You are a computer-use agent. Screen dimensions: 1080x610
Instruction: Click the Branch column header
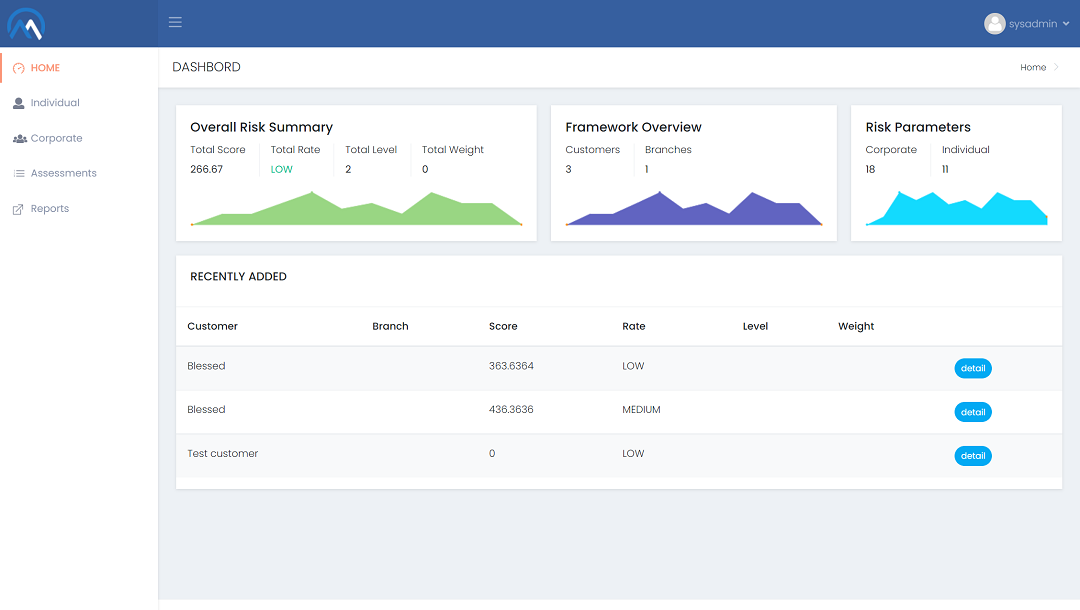(390, 326)
